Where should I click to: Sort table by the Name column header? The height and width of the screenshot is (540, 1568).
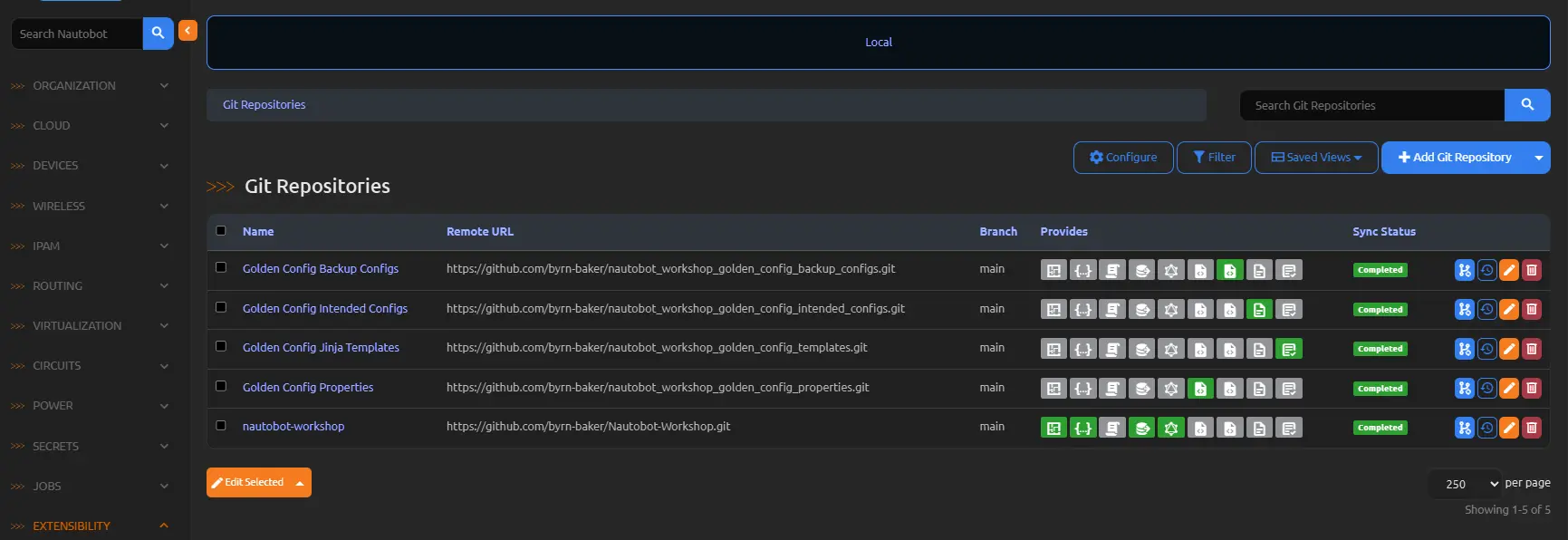point(258,232)
